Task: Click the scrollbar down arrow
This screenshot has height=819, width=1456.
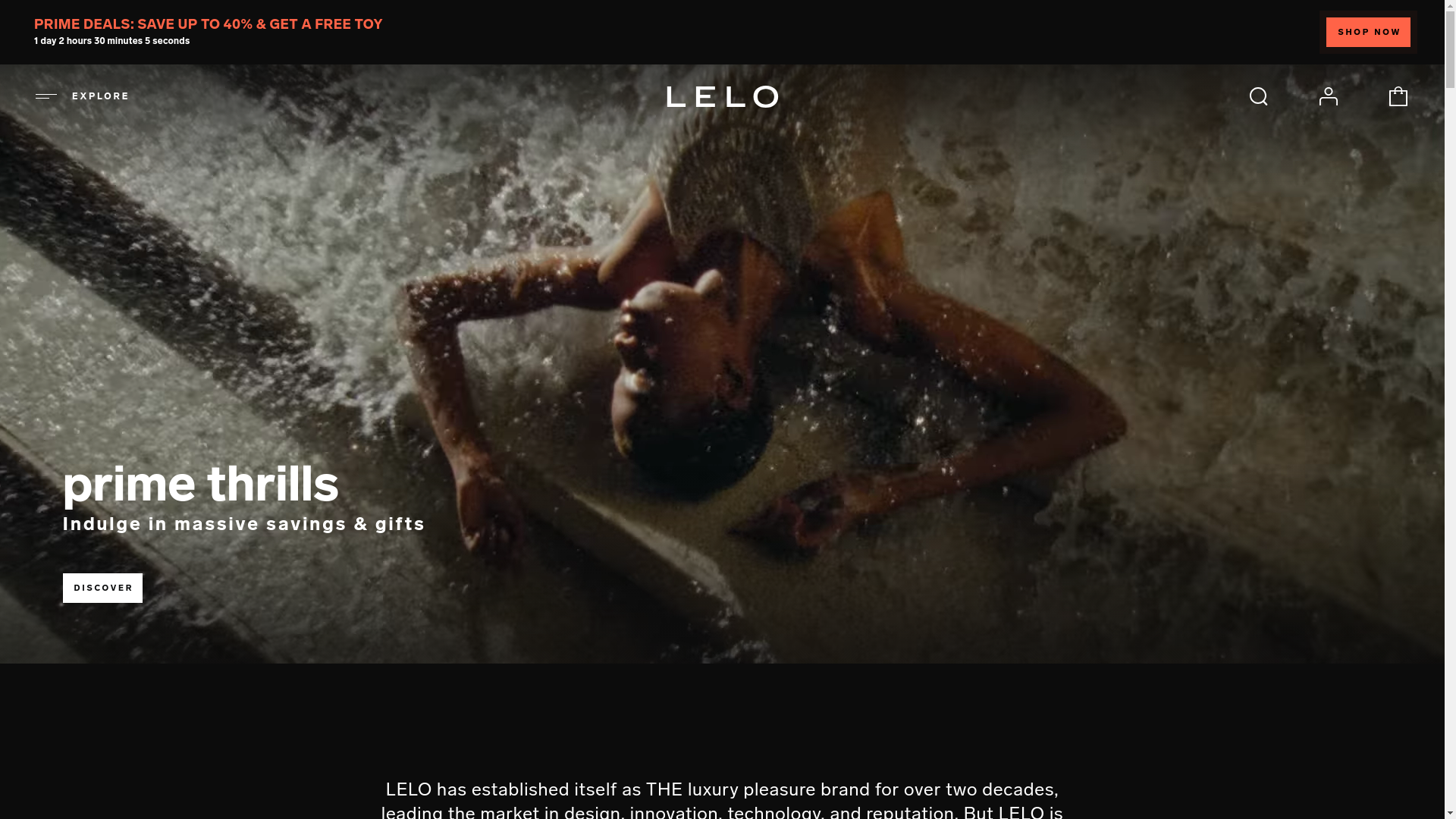Action: click(1450, 813)
